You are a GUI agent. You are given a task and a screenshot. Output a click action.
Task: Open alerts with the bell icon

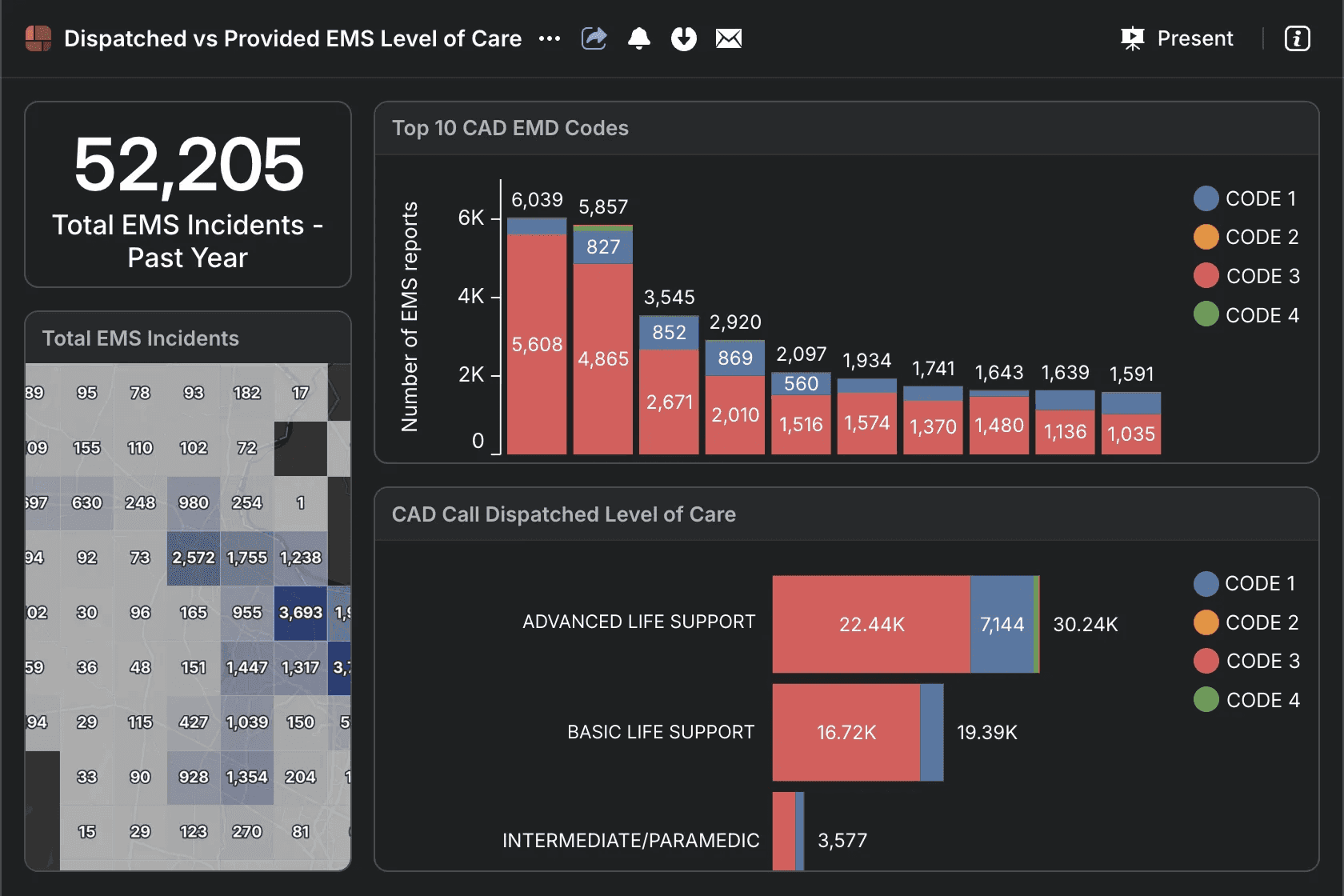(638, 38)
